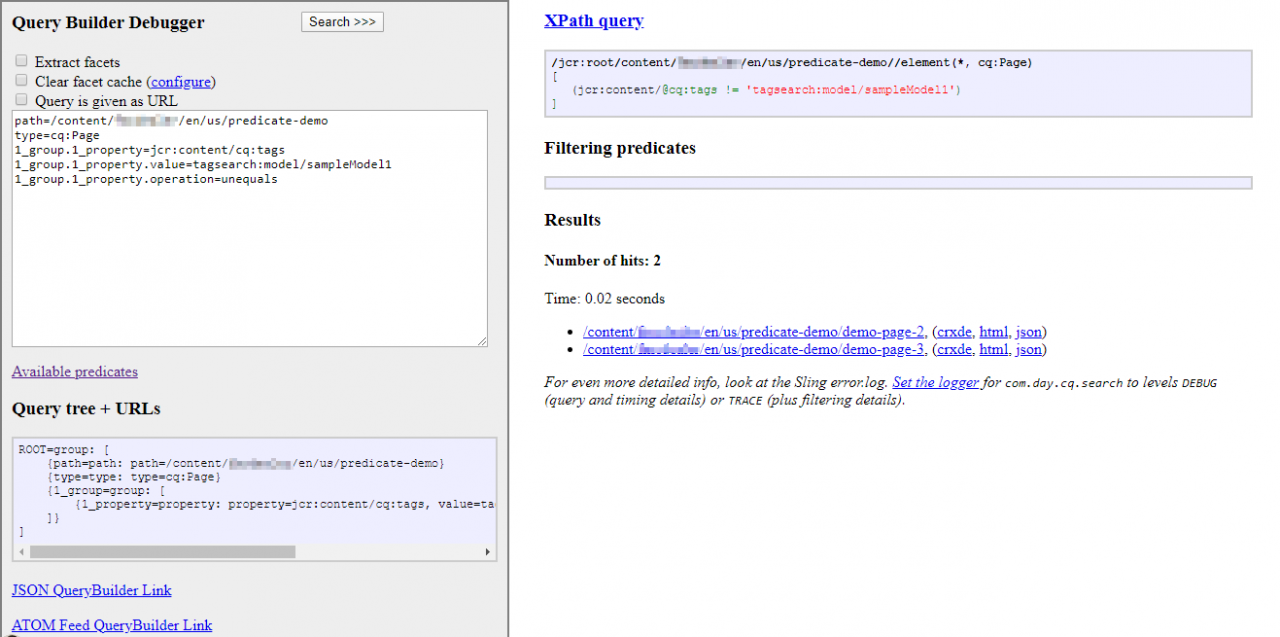Open json view for demo-page-2
Viewport: 1280px width, 637px height.
pyautogui.click(x=1028, y=331)
